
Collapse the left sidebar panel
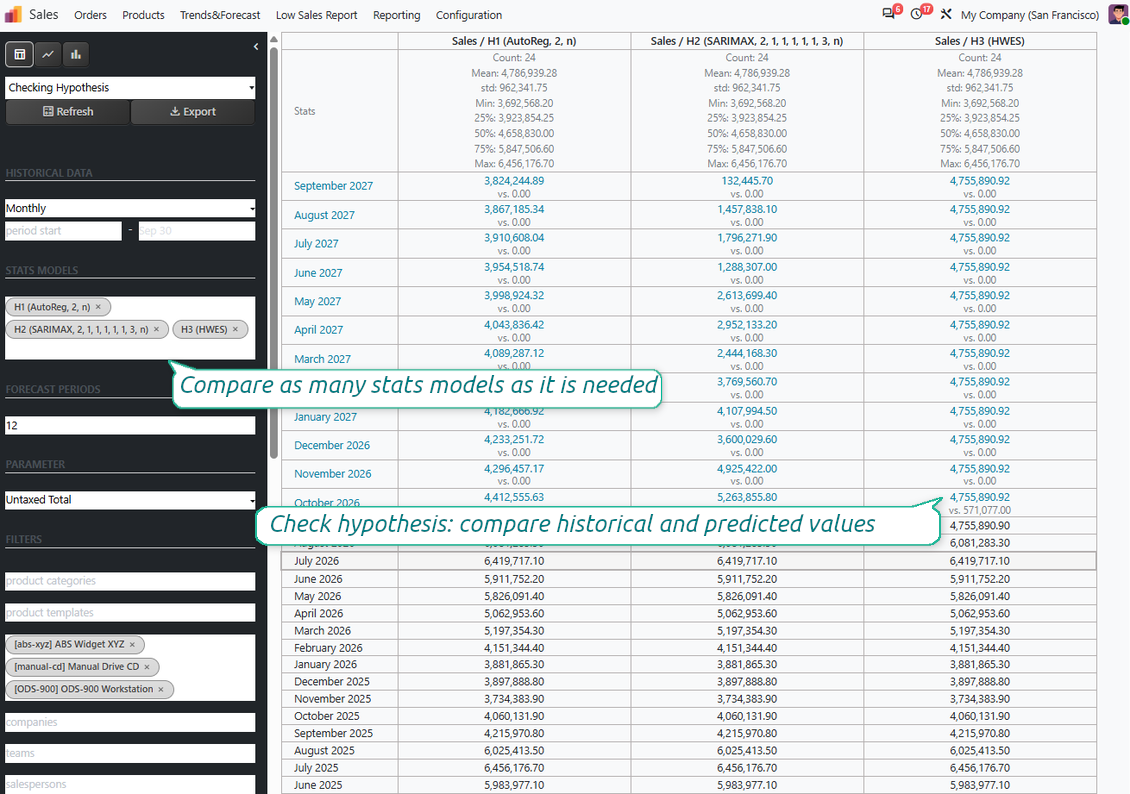(256, 47)
